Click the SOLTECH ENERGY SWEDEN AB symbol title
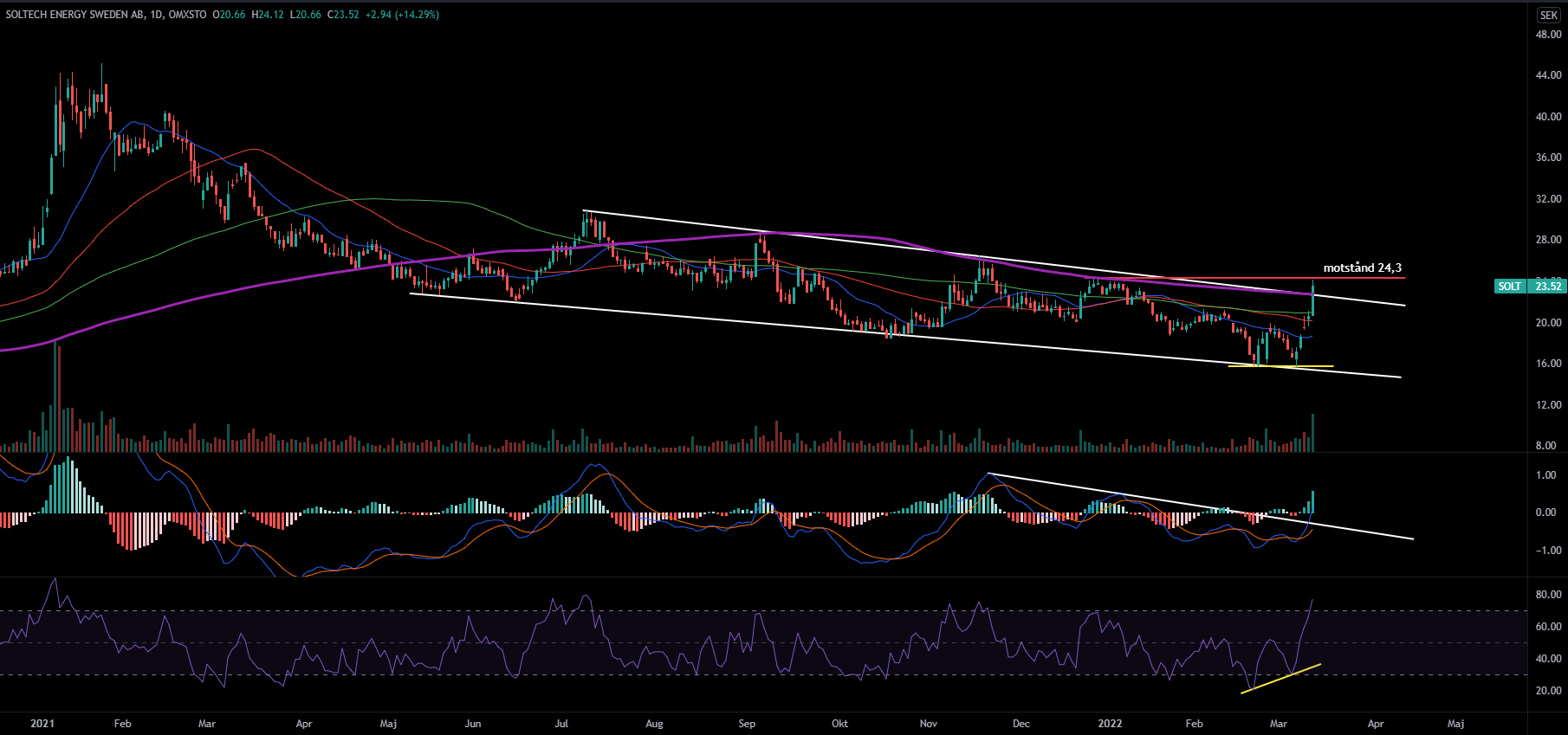This screenshot has width=1568, height=735. tap(75, 15)
